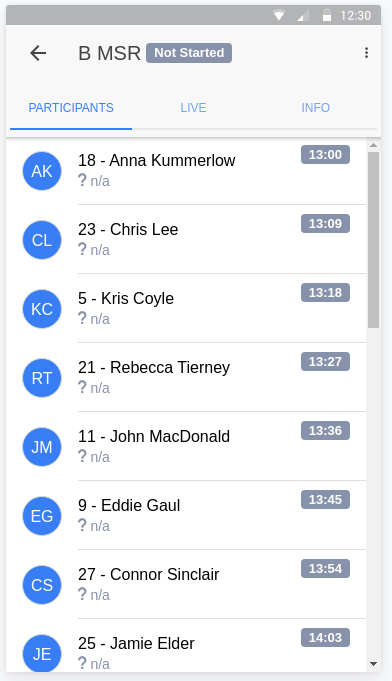
Task: Tap the CL avatar for Chris Lee
Action: pos(42,240)
